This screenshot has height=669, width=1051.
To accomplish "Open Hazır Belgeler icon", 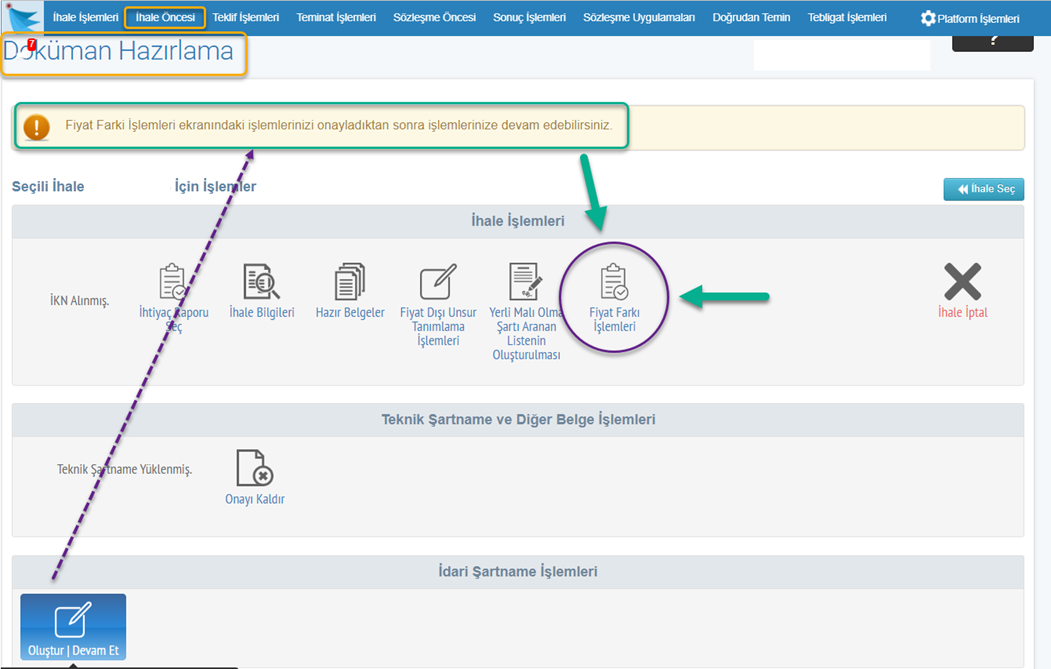I will click(x=350, y=283).
